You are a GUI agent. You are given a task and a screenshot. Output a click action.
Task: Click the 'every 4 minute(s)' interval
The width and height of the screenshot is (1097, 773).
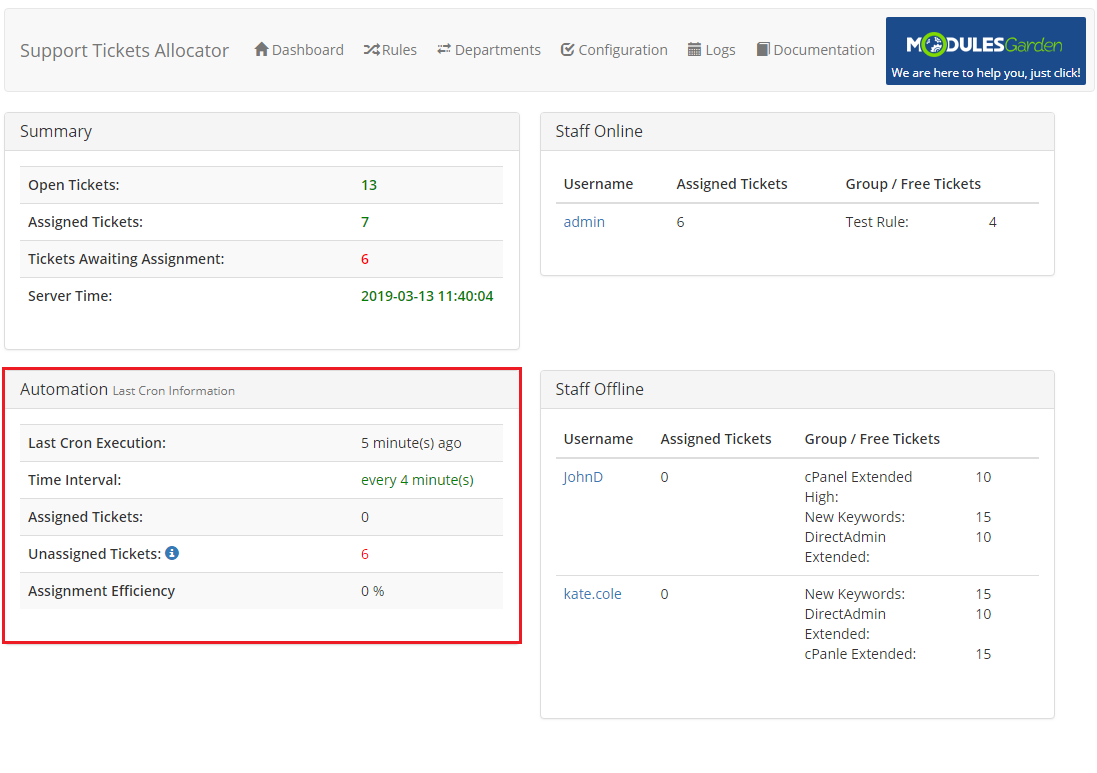coord(417,480)
